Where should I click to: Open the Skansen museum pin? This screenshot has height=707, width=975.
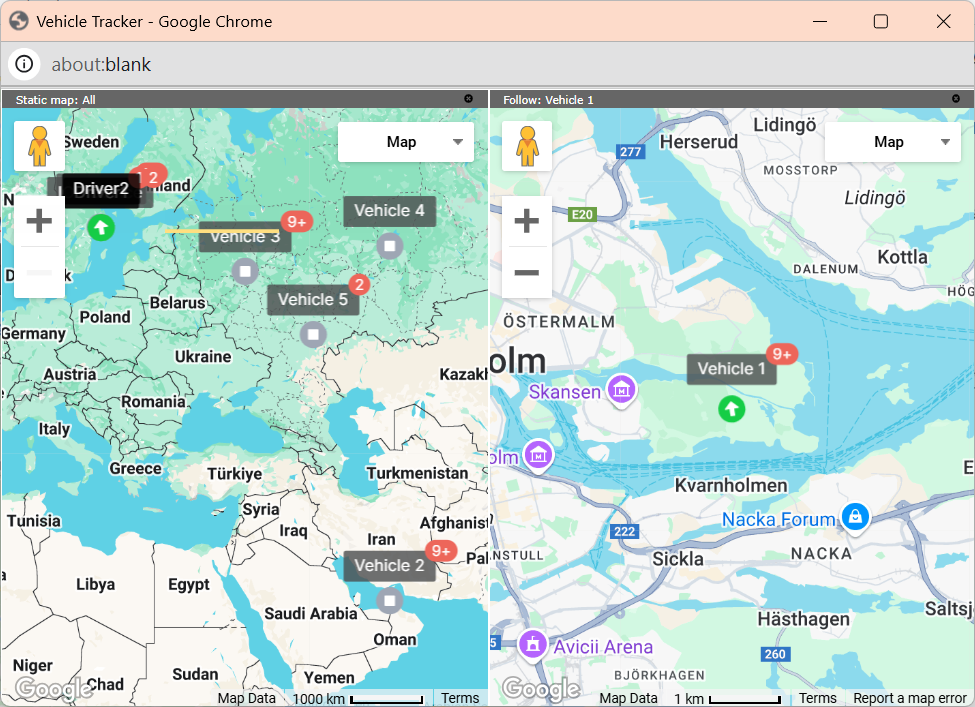(622, 391)
